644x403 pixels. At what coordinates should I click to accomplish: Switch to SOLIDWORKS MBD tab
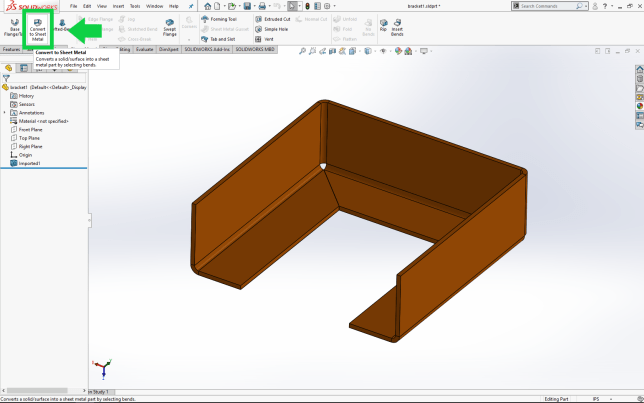click(x=255, y=49)
